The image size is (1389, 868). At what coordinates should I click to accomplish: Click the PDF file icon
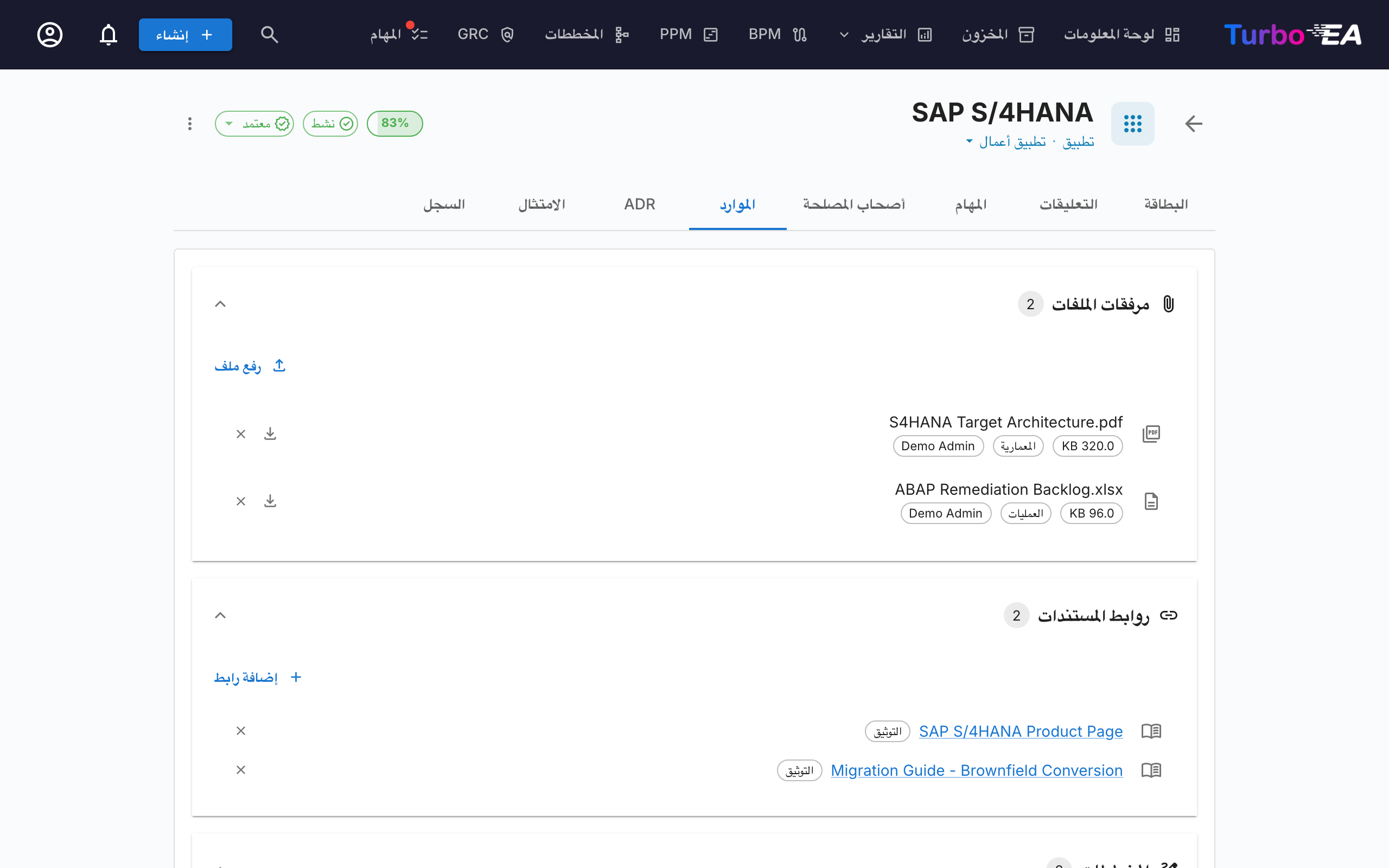[x=1151, y=434]
